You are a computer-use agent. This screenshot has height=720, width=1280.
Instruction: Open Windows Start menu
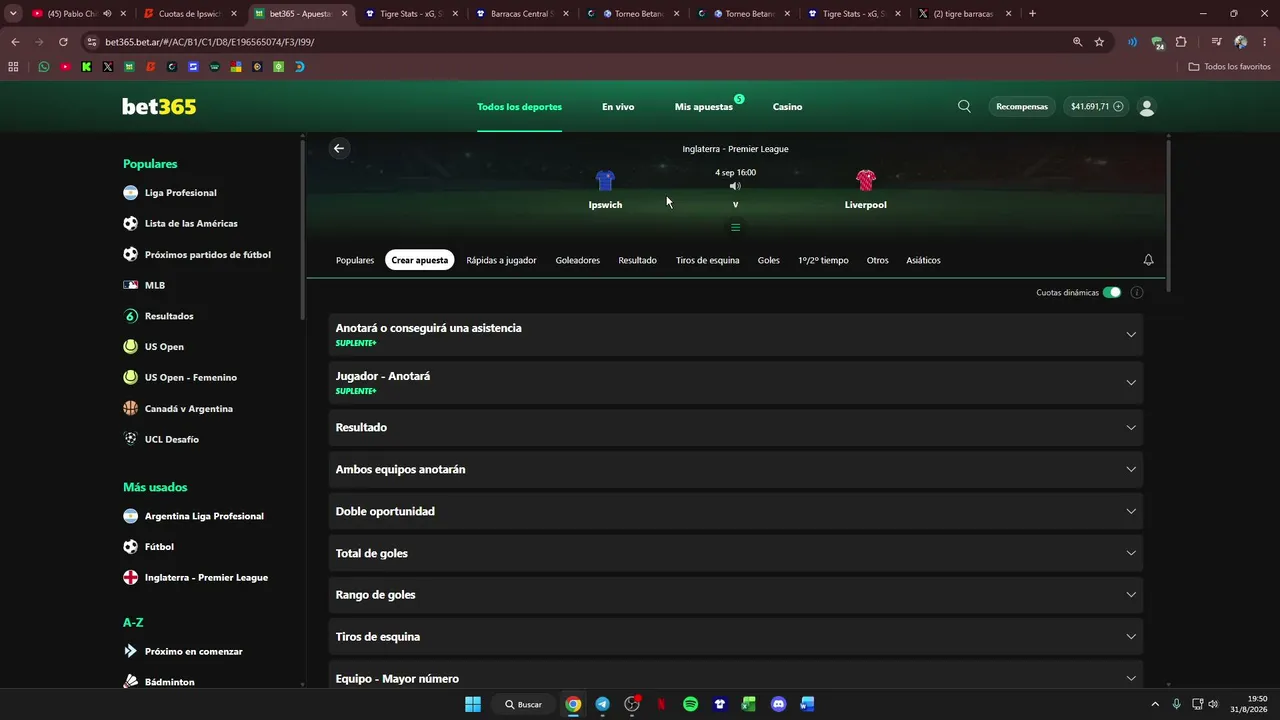[473, 704]
